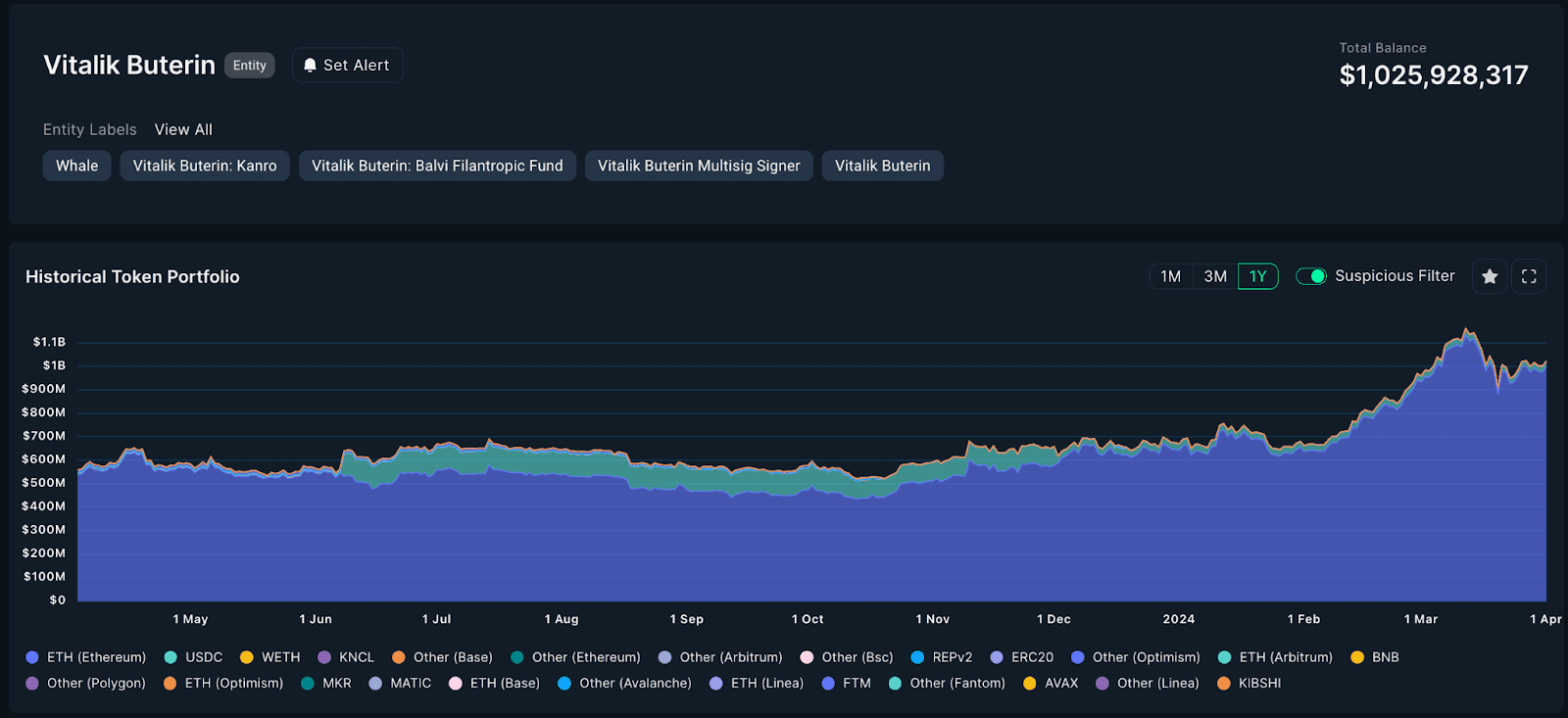Open the View All entity labels link
The height and width of the screenshot is (718, 1568).
click(x=183, y=129)
